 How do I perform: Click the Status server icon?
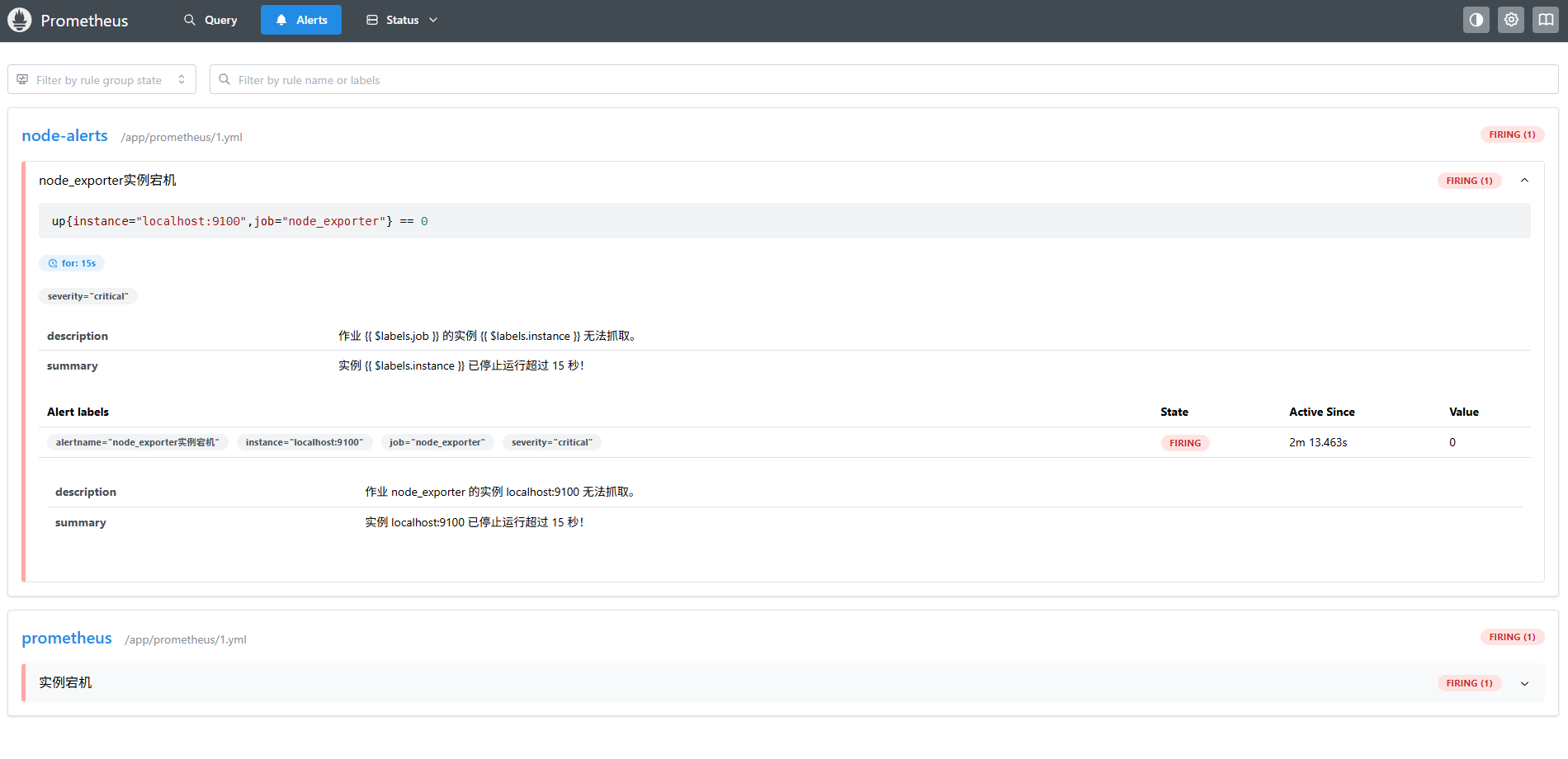(x=371, y=19)
